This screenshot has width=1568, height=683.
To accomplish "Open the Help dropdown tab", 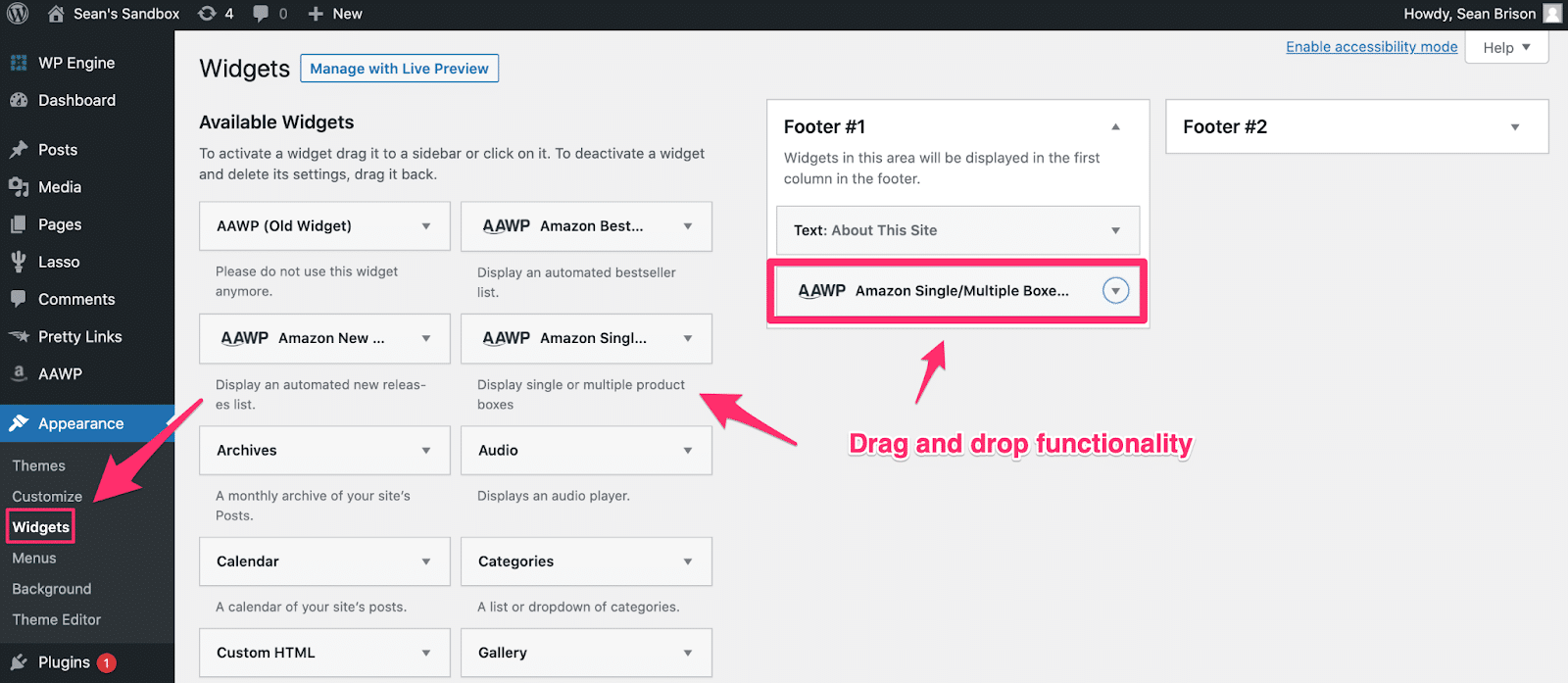I will click(1506, 47).
